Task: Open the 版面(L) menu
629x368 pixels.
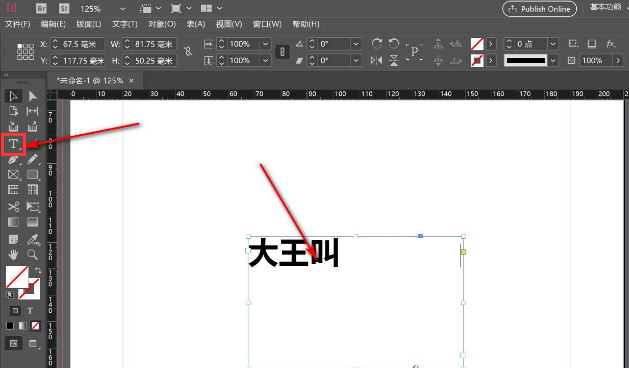Action: [x=89, y=24]
